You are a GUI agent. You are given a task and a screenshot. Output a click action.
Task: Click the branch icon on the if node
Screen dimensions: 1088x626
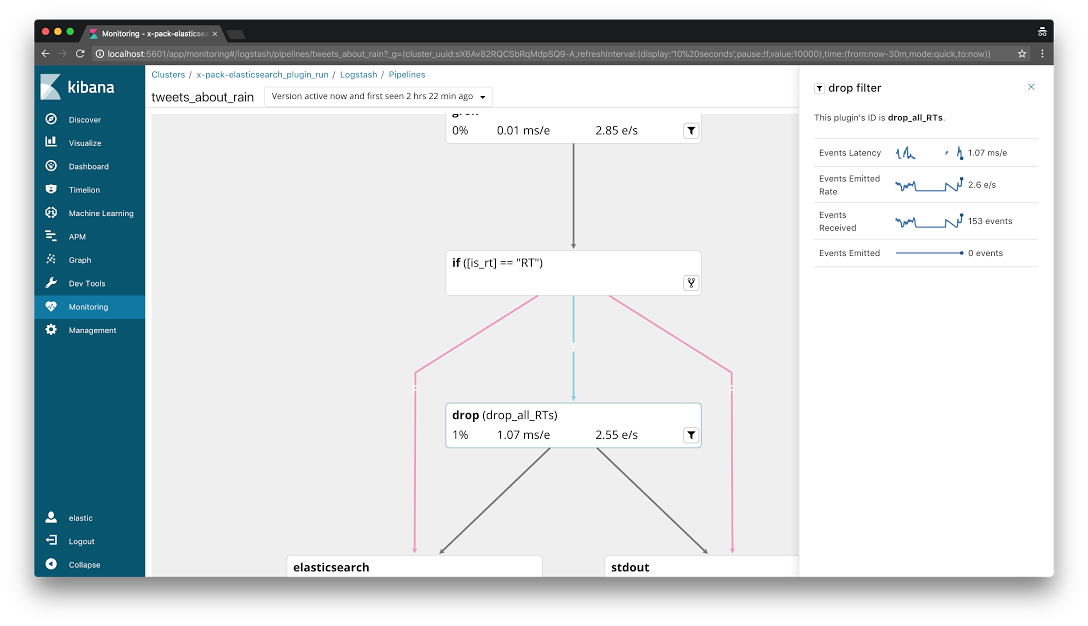coord(690,282)
